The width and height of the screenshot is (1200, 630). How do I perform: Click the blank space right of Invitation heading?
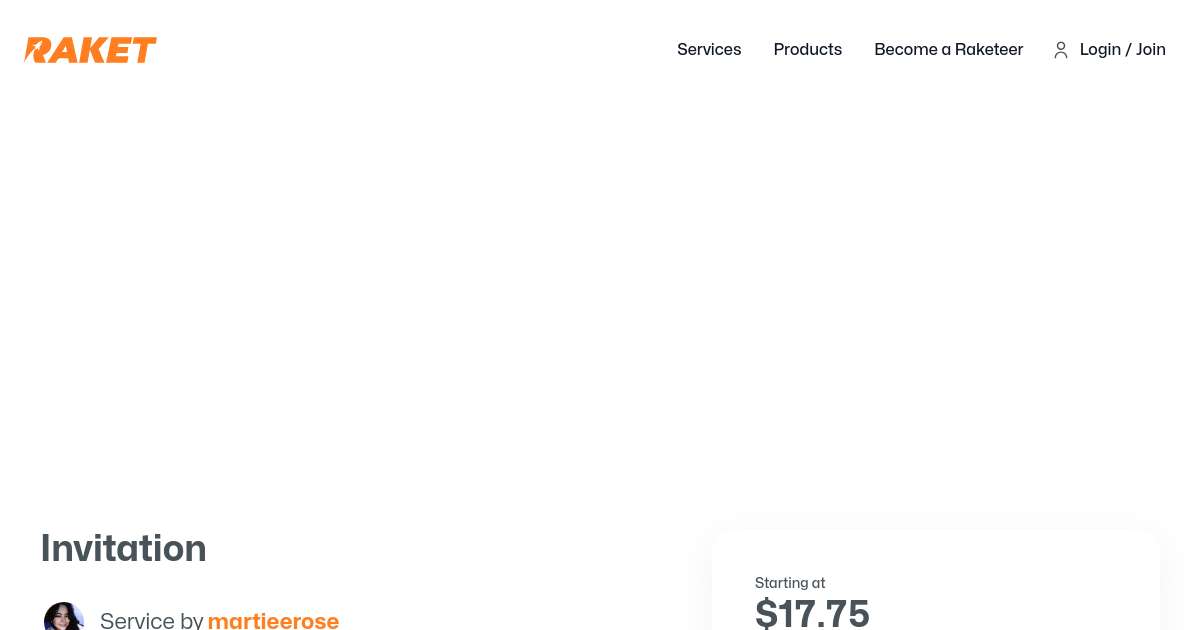pos(450,549)
